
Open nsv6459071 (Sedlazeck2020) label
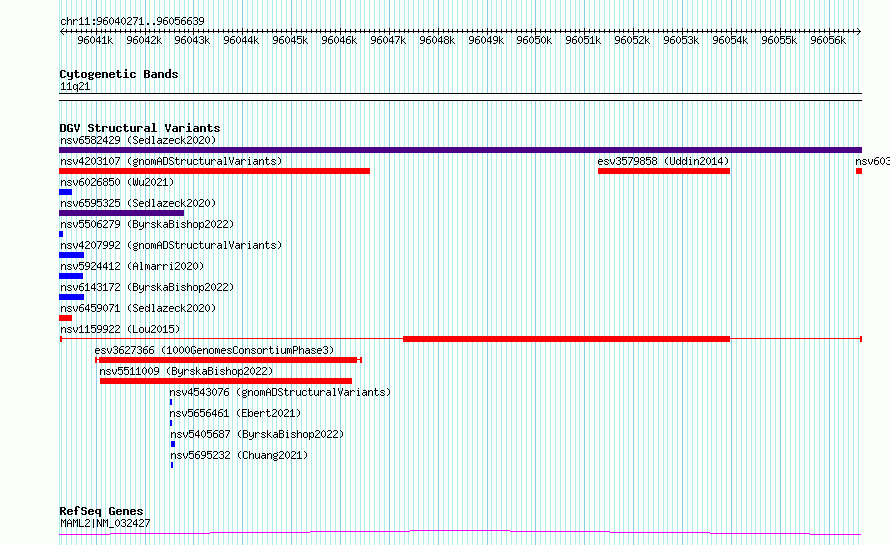click(x=138, y=308)
